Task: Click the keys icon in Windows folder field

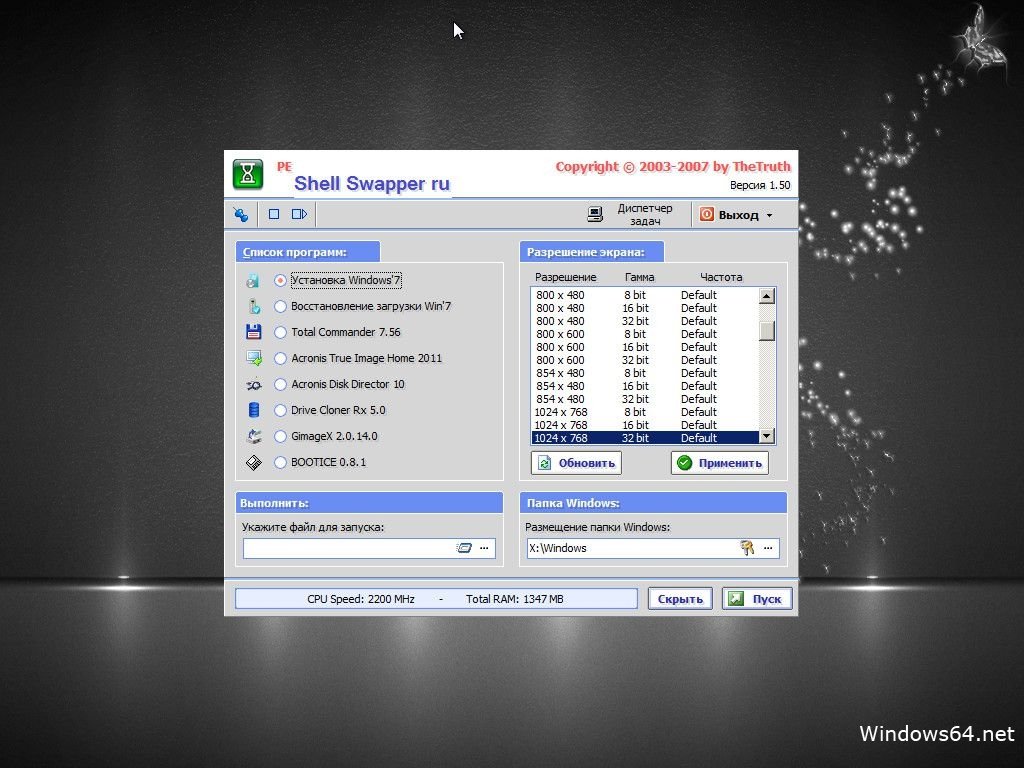Action: (x=746, y=548)
